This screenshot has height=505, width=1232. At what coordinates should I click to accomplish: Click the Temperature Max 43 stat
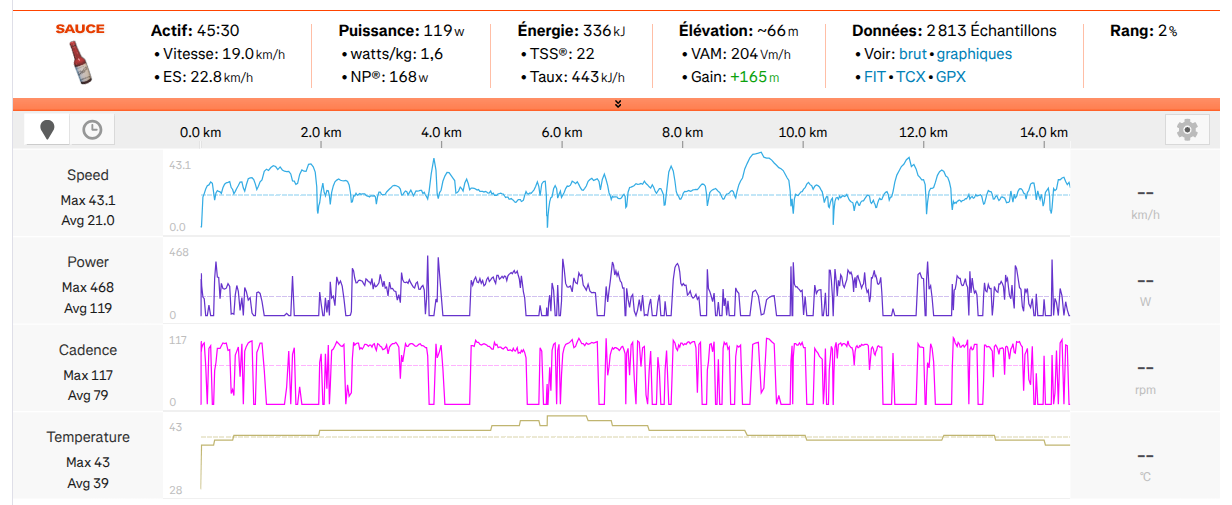[88, 462]
